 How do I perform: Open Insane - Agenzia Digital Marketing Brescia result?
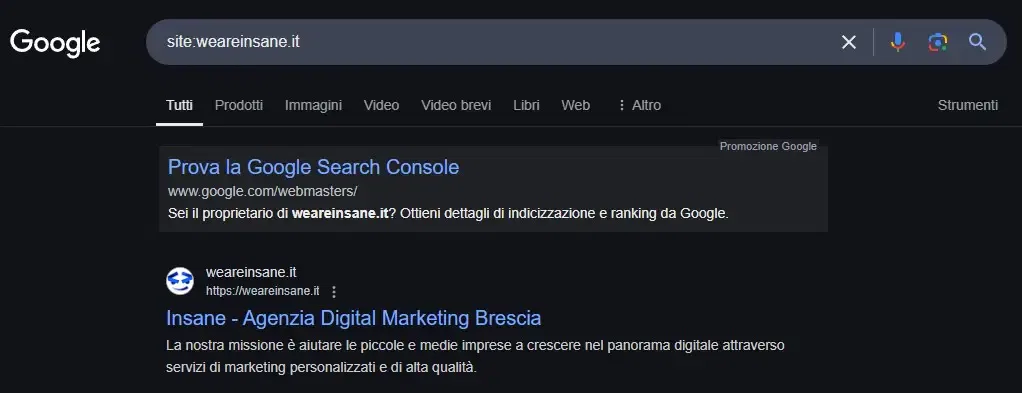point(354,318)
